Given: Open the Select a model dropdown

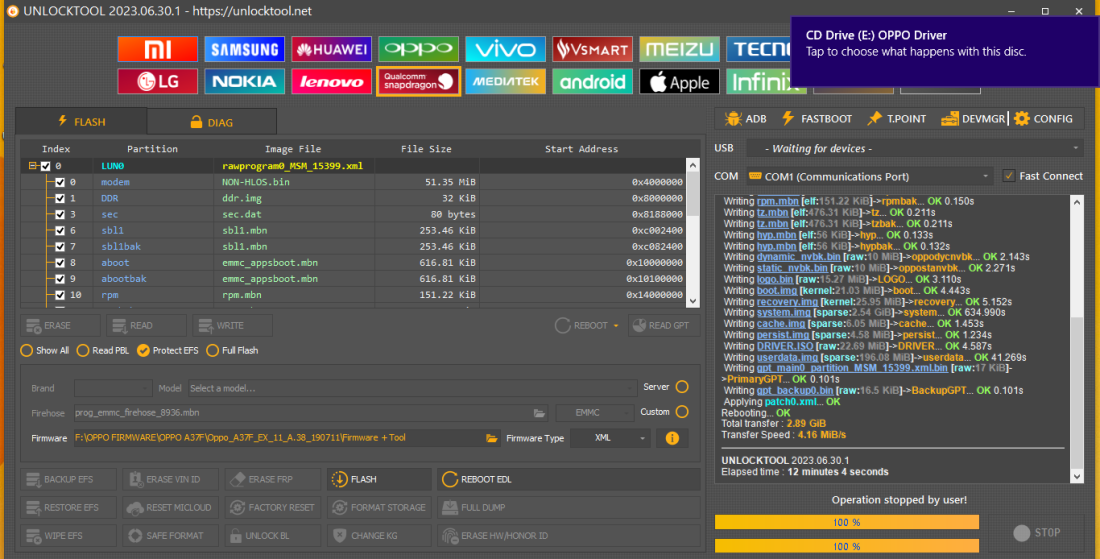Looking at the screenshot, I should point(411,388).
